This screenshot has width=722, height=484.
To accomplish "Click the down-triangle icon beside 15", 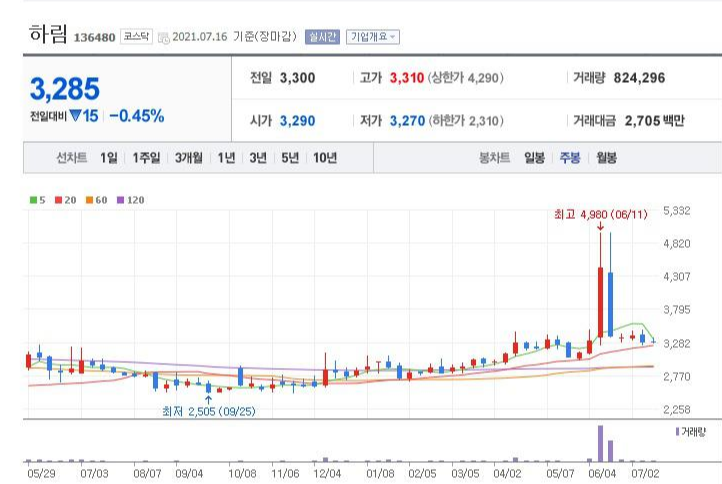I will [x=76, y=116].
